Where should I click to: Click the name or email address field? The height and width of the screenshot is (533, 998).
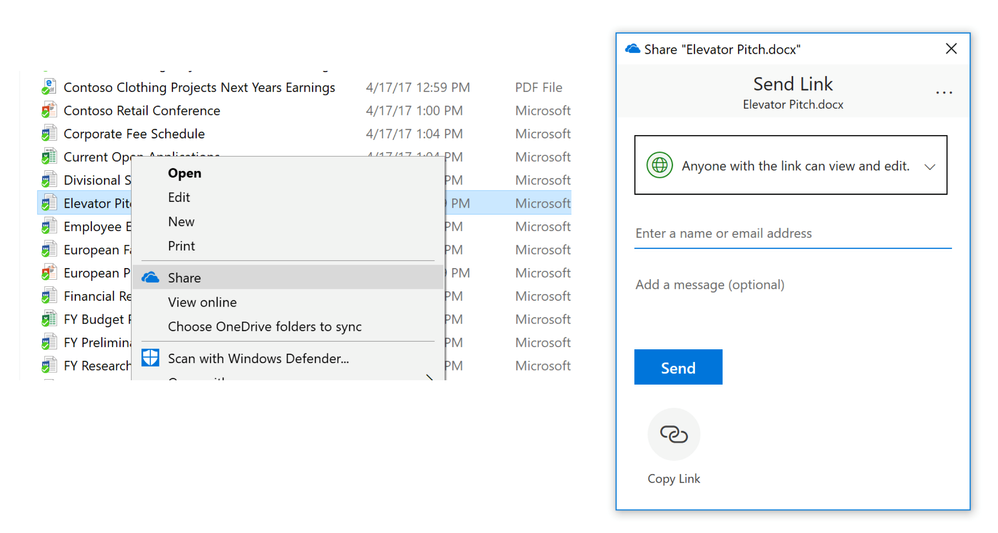[792, 234]
